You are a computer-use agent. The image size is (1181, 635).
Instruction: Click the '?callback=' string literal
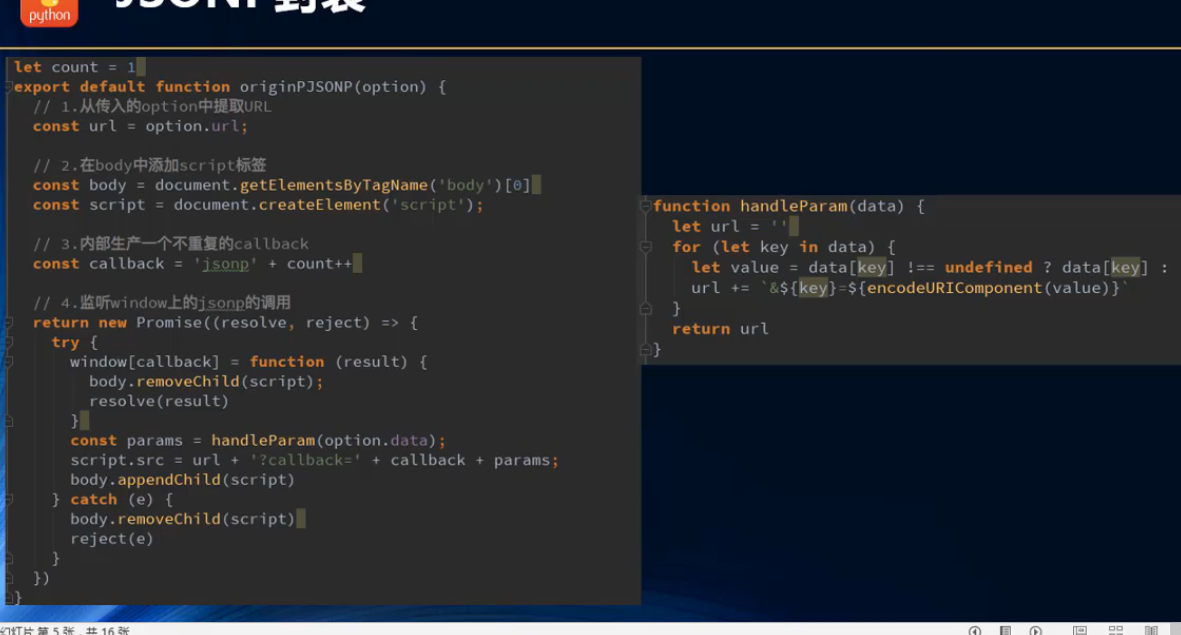(x=305, y=459)
